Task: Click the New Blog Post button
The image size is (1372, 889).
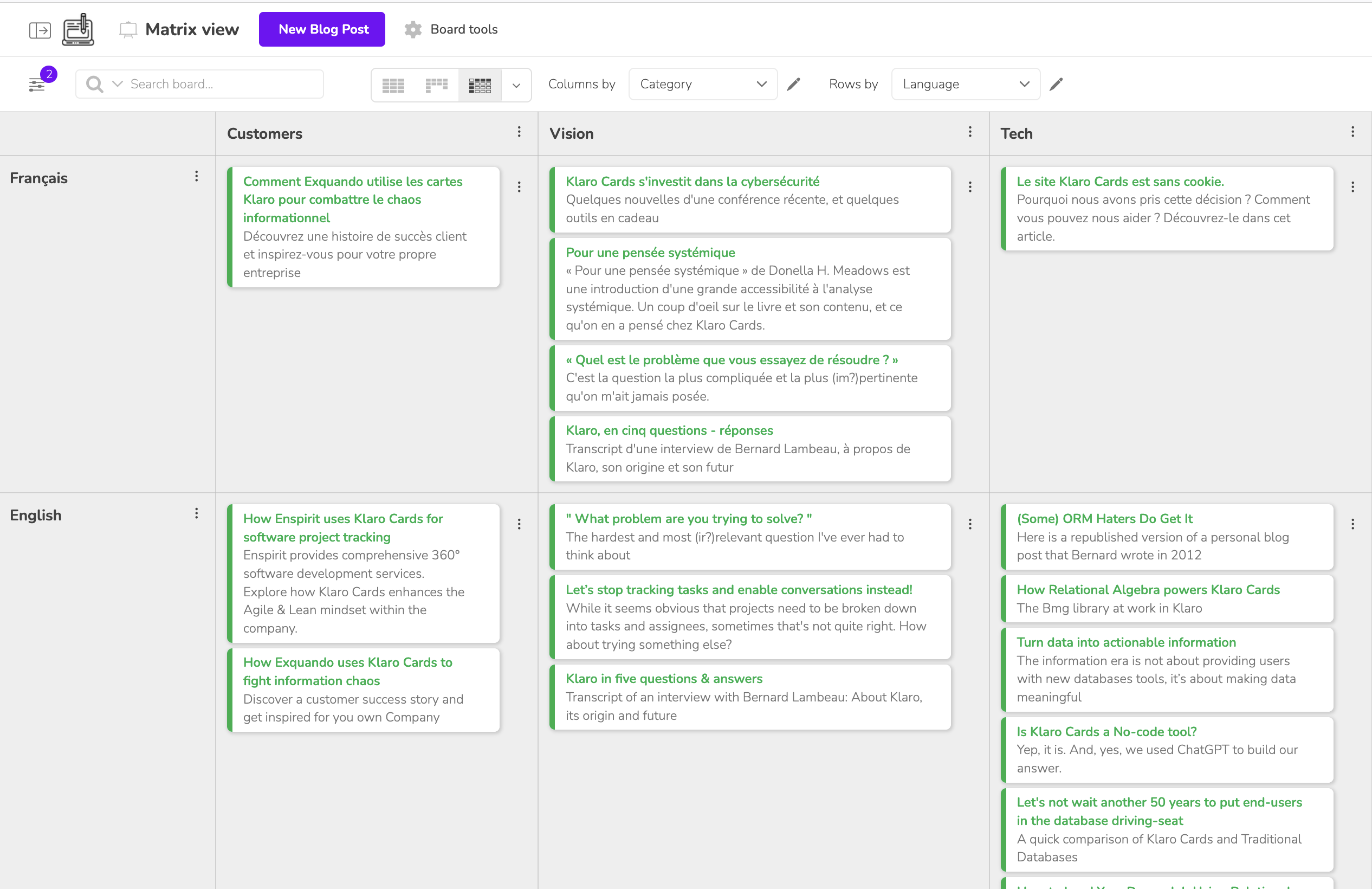Action: [322, 29]
